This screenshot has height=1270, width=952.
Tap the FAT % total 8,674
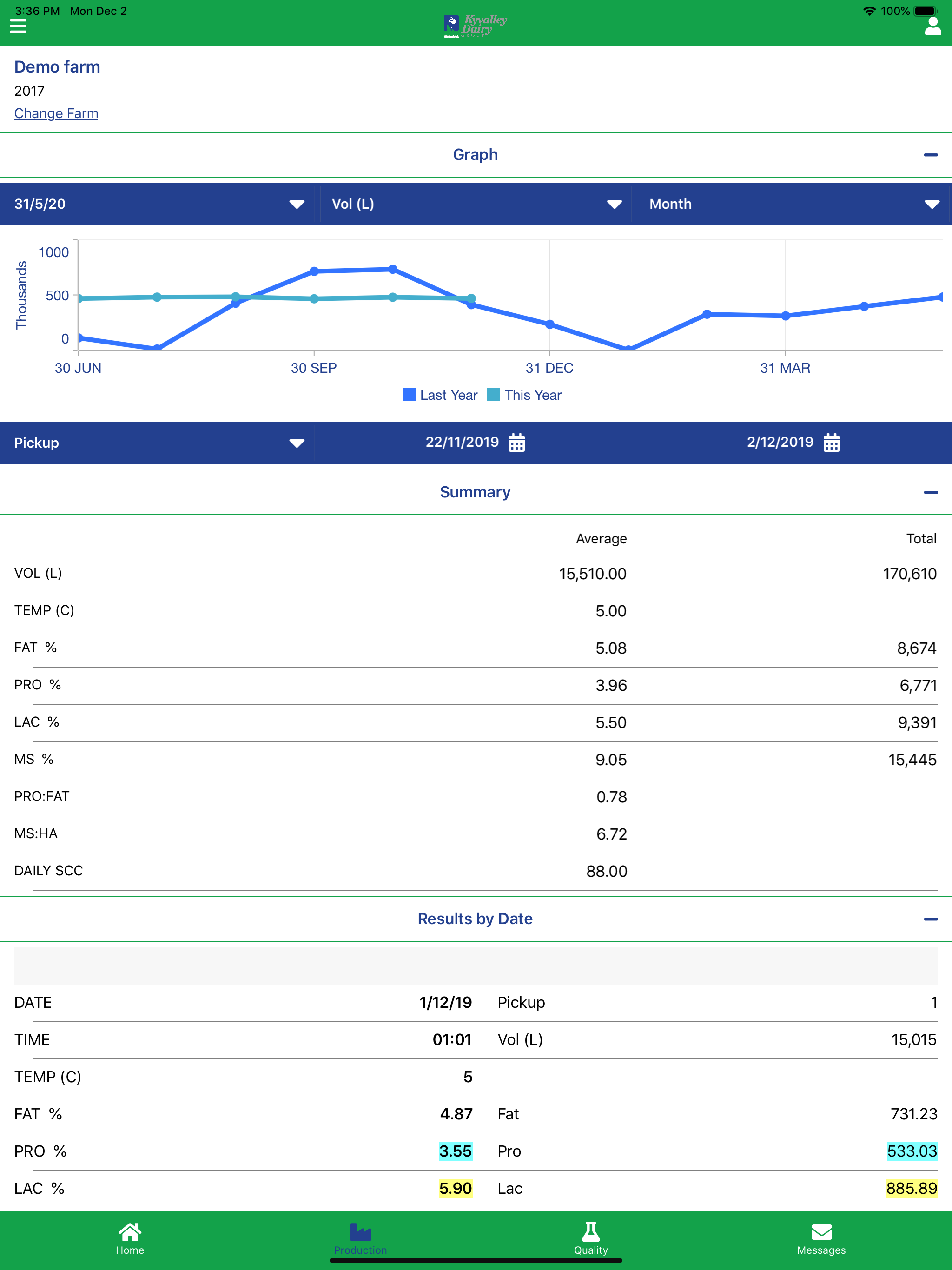917,648
